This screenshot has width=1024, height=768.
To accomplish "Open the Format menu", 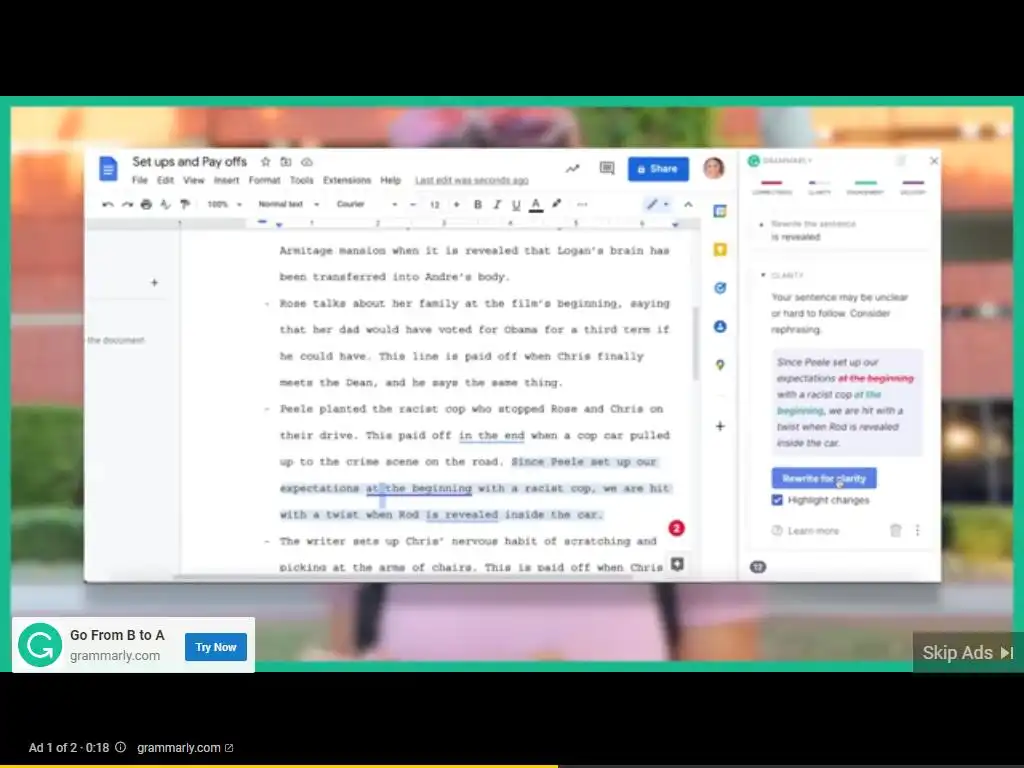I will [x=264, y=180].
